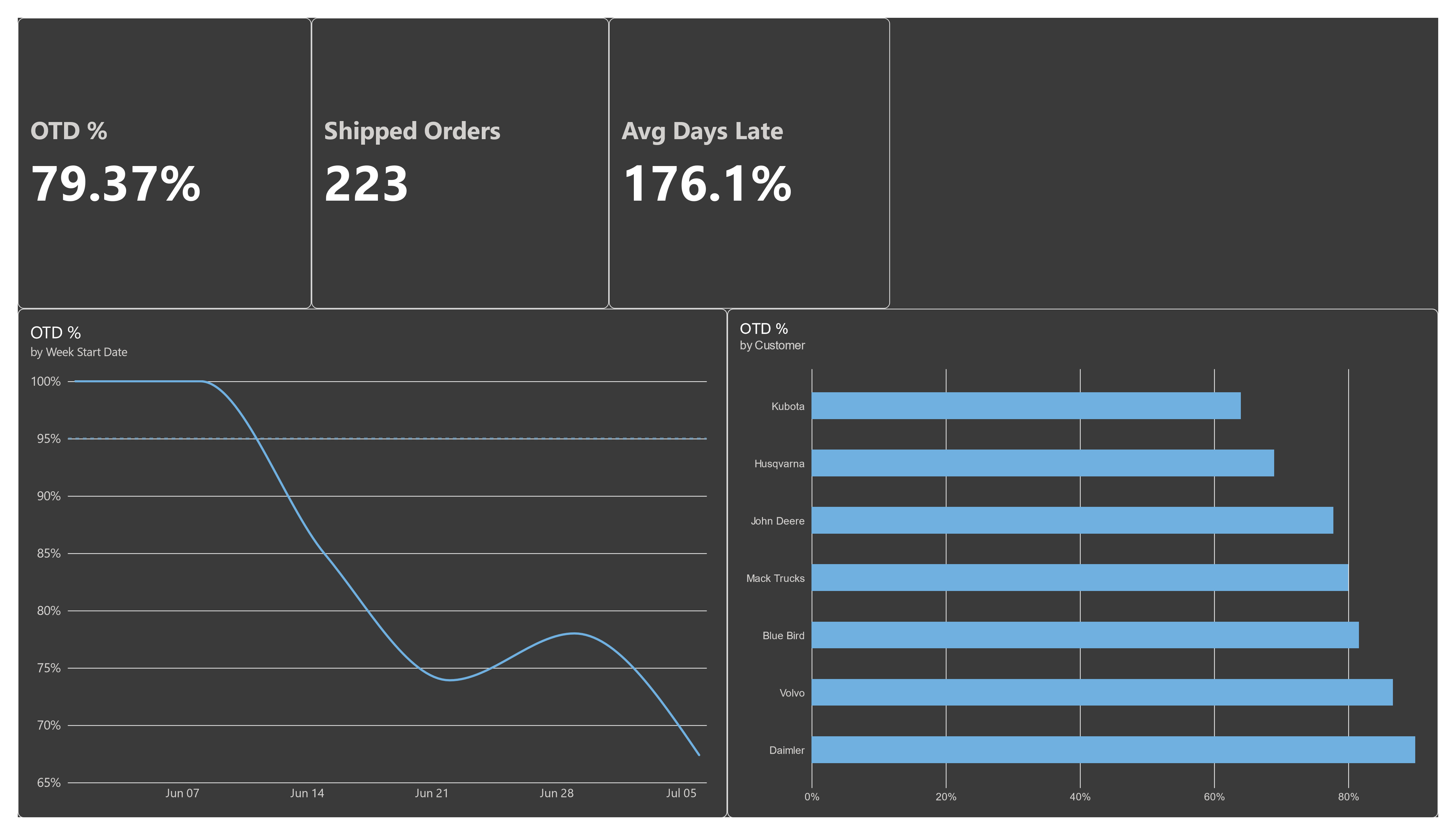Click the 'by Week Start Date' subtitle
The image size is (1456, 835).
coord(79,353)
